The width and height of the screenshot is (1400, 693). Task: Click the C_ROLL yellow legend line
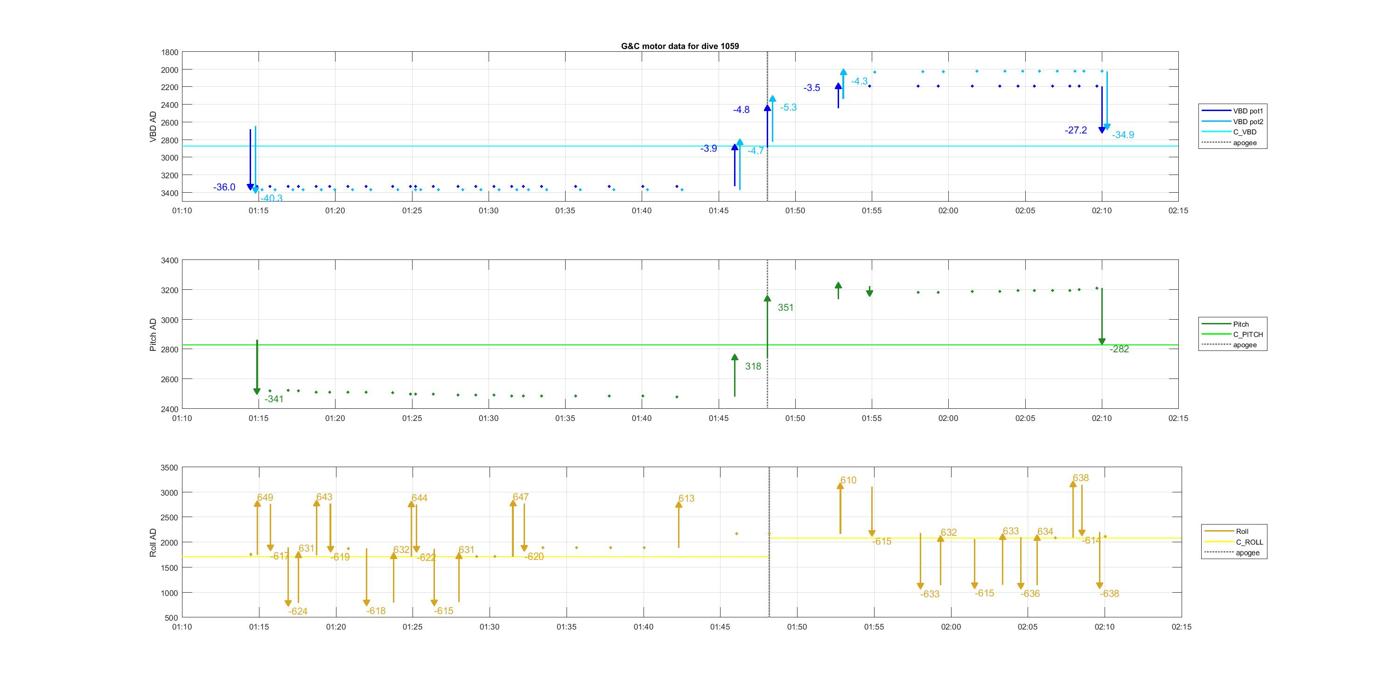pos(1220,542)
